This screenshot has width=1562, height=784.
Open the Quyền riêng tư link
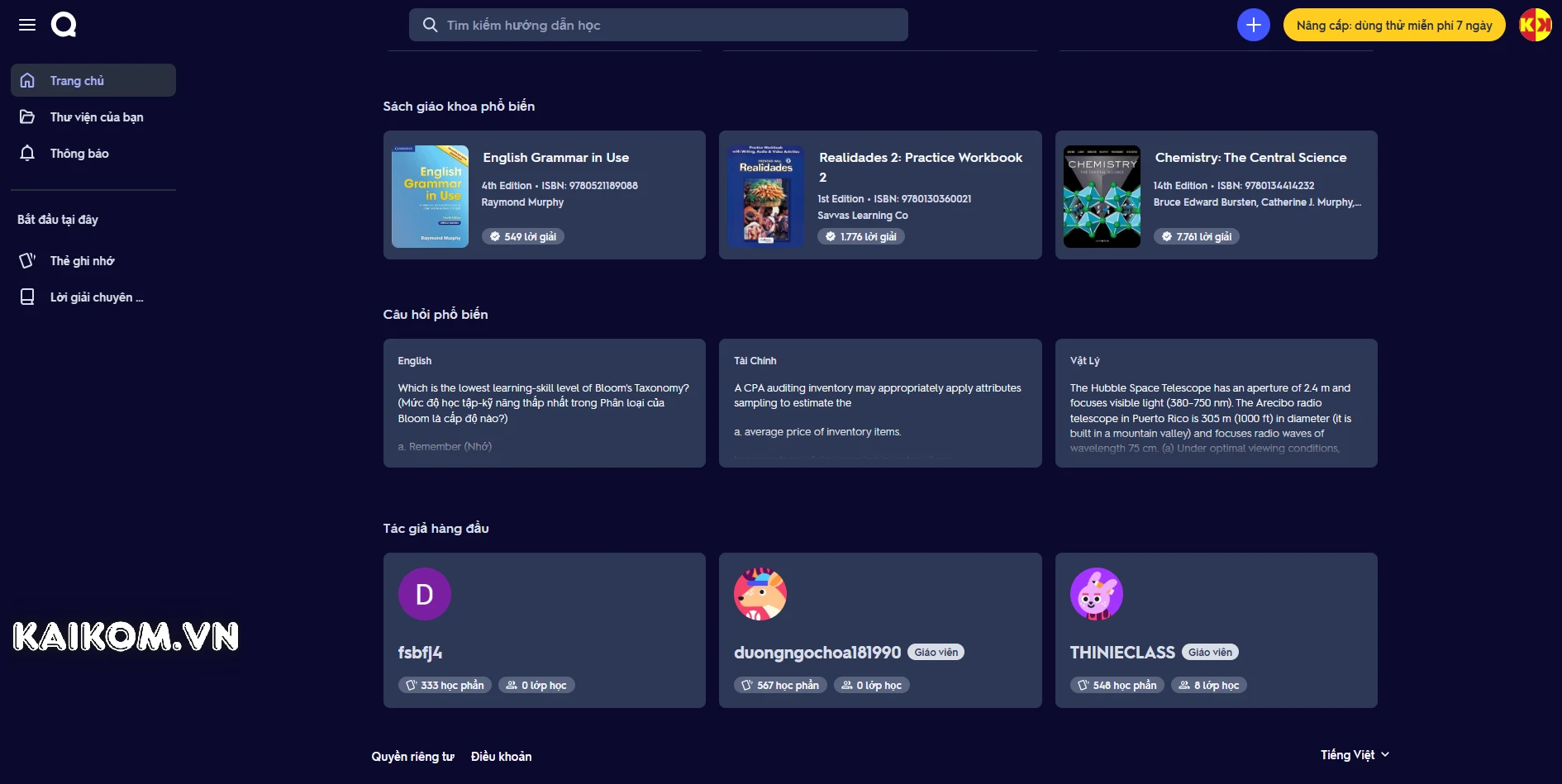pos(412,757)
